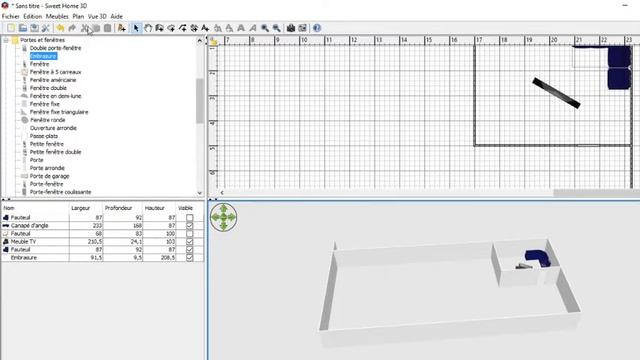This screenshot has width=640, height=360.
Task: Click the 3D navigation right arrow
Action: click(232, 217)
